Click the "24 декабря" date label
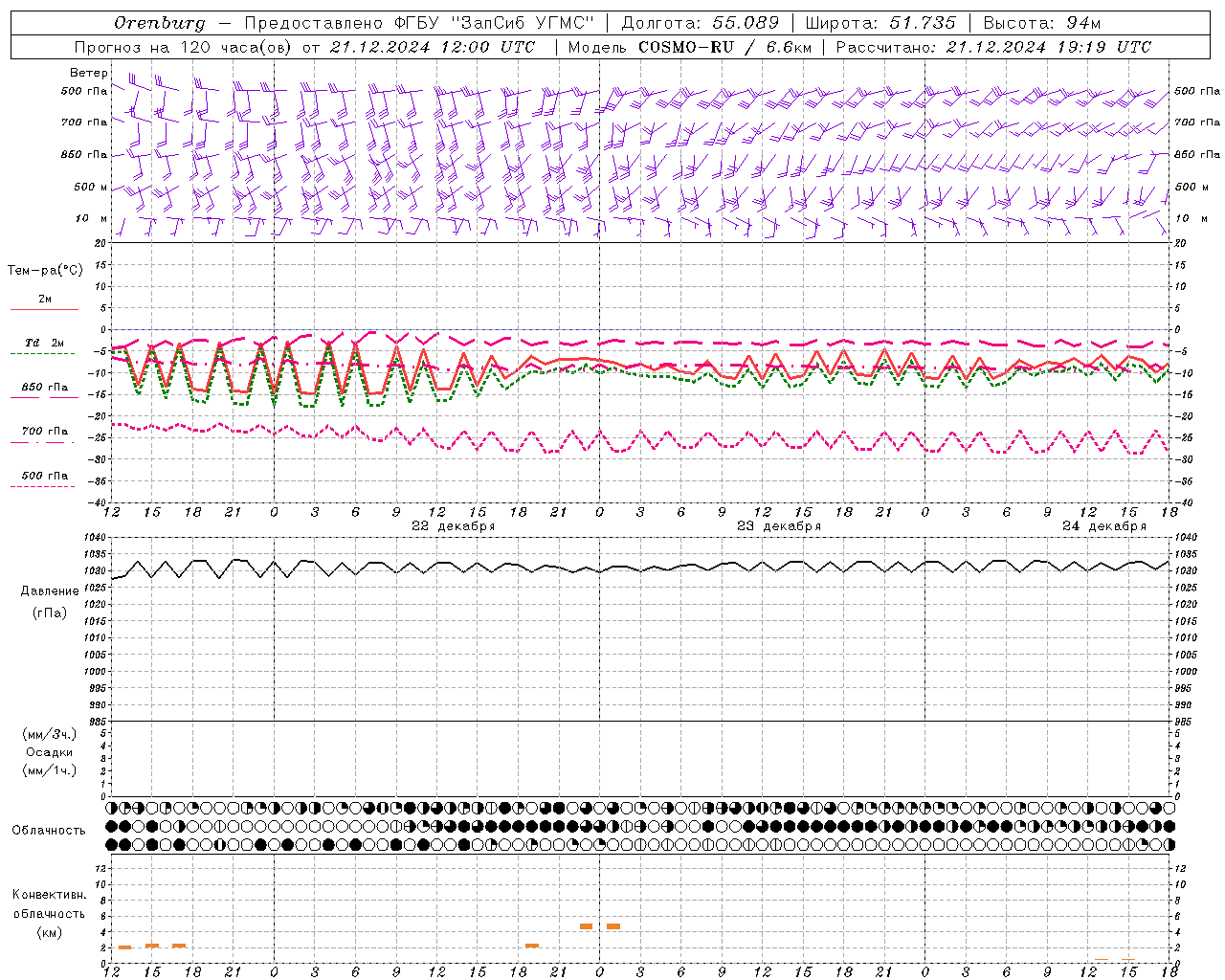1225x980 pixels. [x=1103, y=526]
